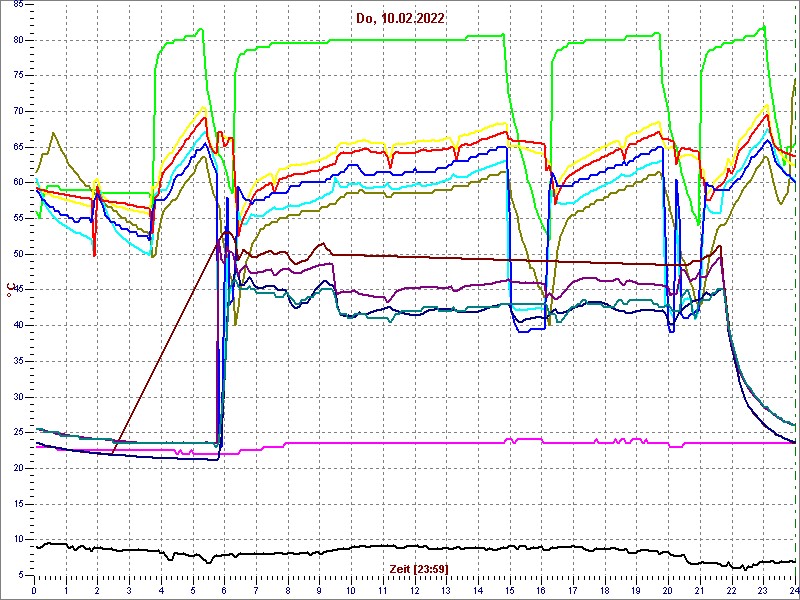Screen dimensions: 800x600
Task: Select the '40' temperature axis label
Action: (18, 326)
